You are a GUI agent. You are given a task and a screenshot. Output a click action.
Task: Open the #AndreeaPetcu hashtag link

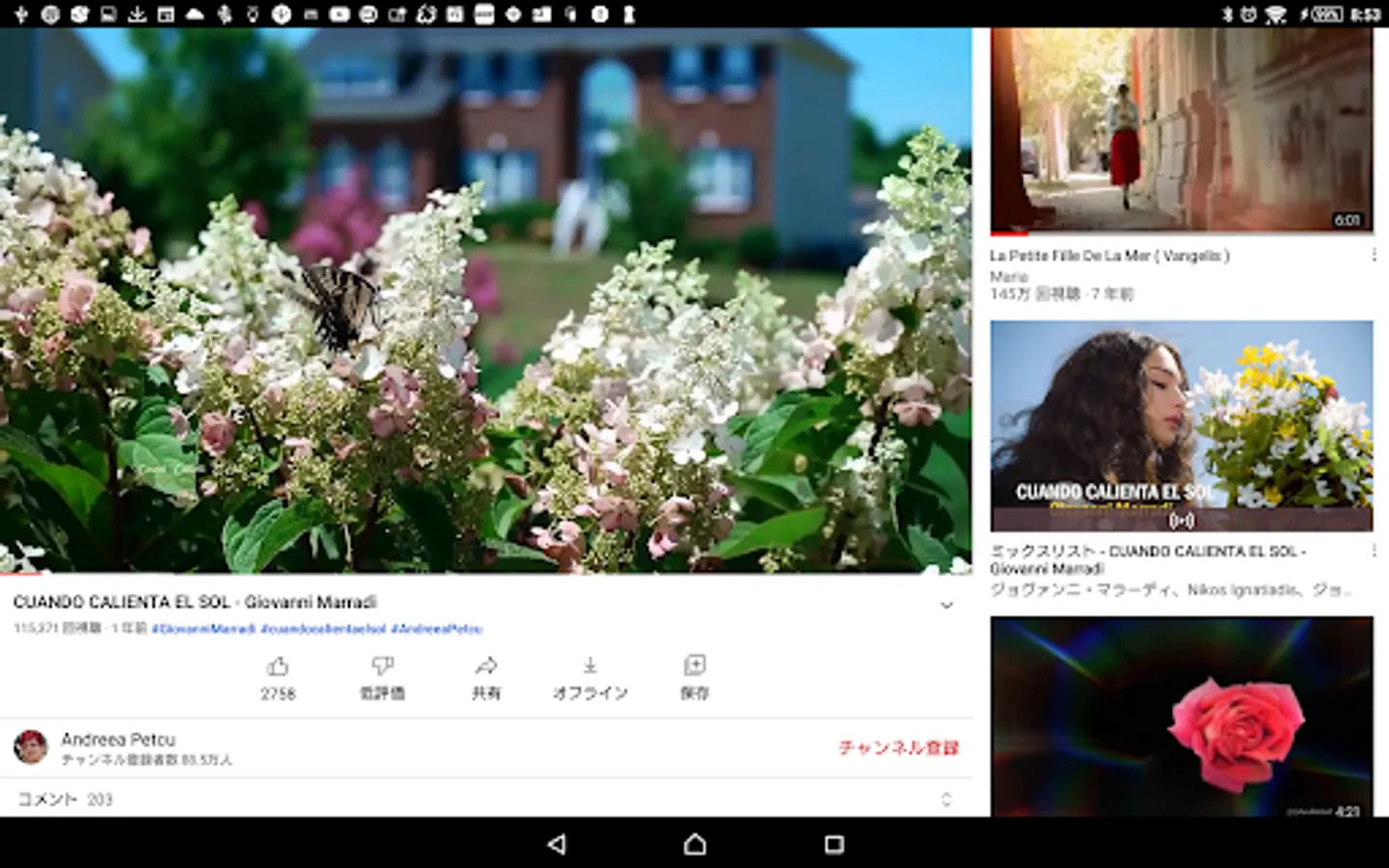[436, 629]
